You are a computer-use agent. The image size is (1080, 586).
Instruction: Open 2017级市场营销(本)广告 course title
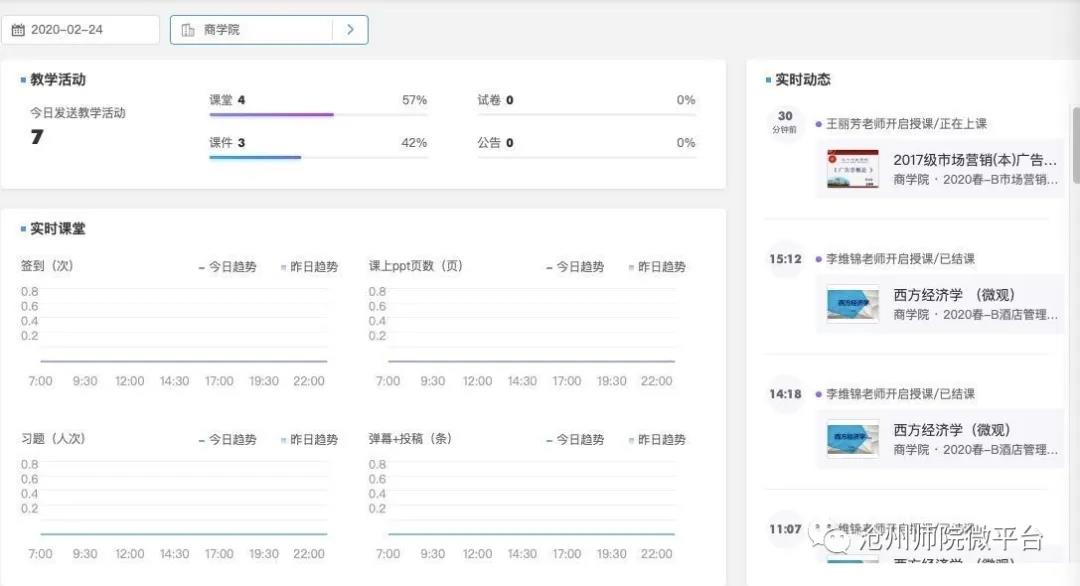pyautogui.click(x=975, y=160)
